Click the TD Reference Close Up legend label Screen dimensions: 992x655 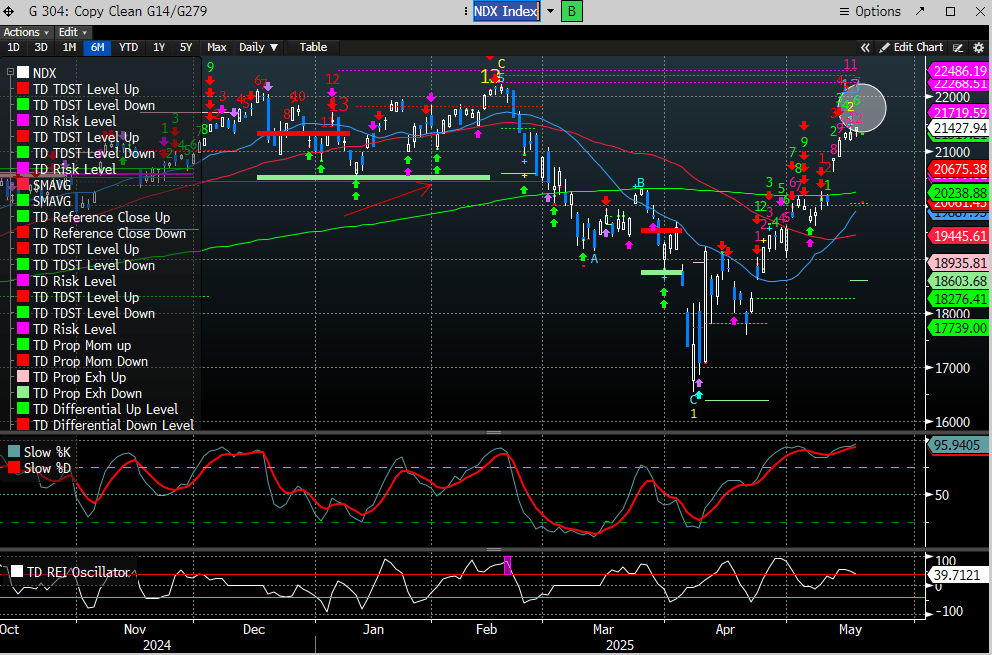(101, 217)
